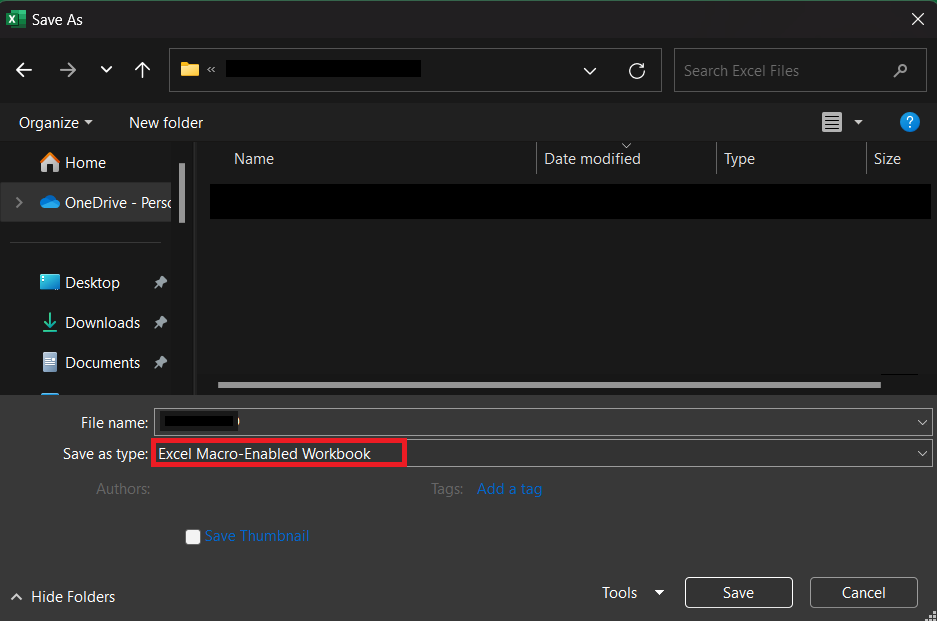Open Help with the blue question mark
Screen dimensions: 937x621
[x=910, y=122]
